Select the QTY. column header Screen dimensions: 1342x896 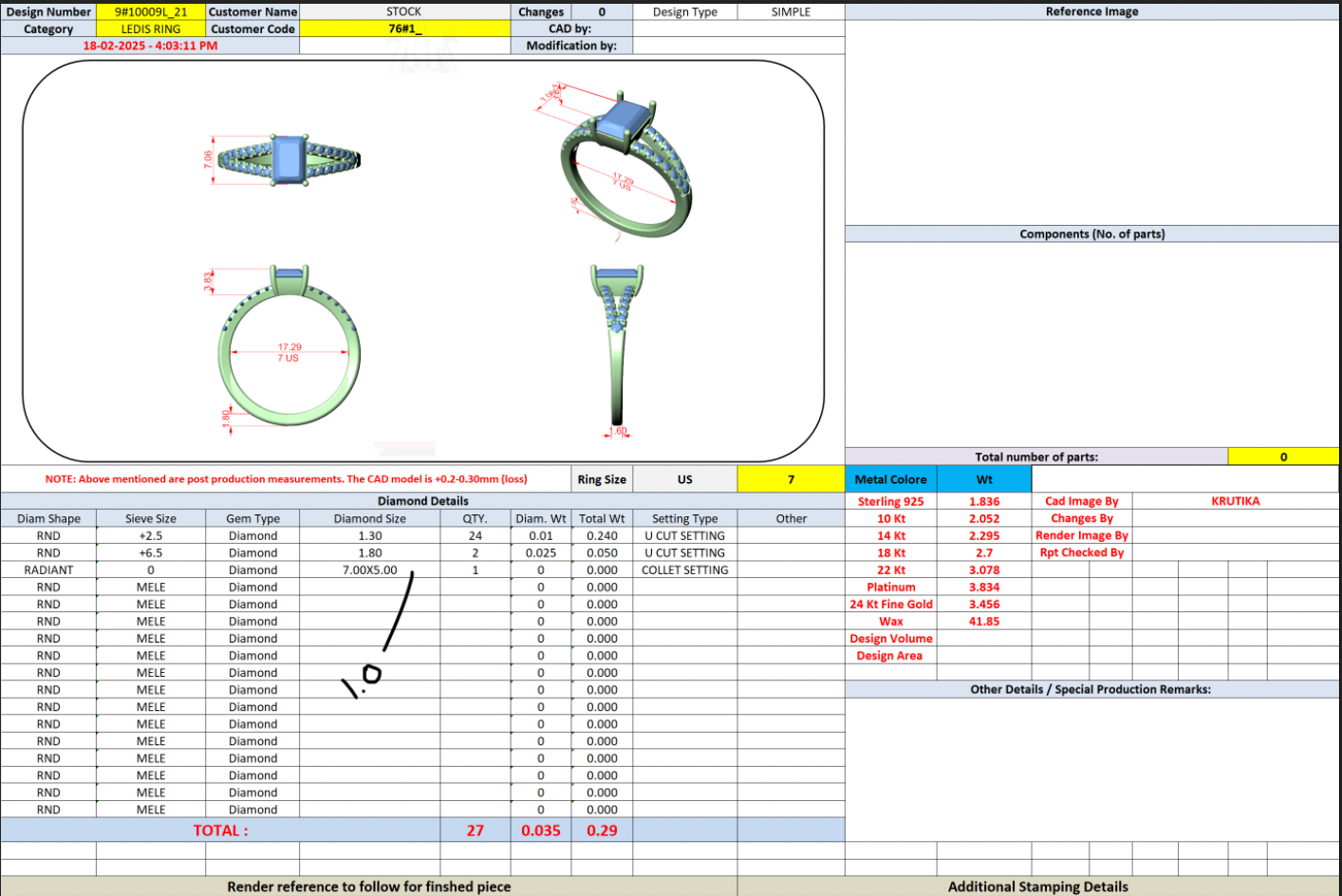coord(475,519)
